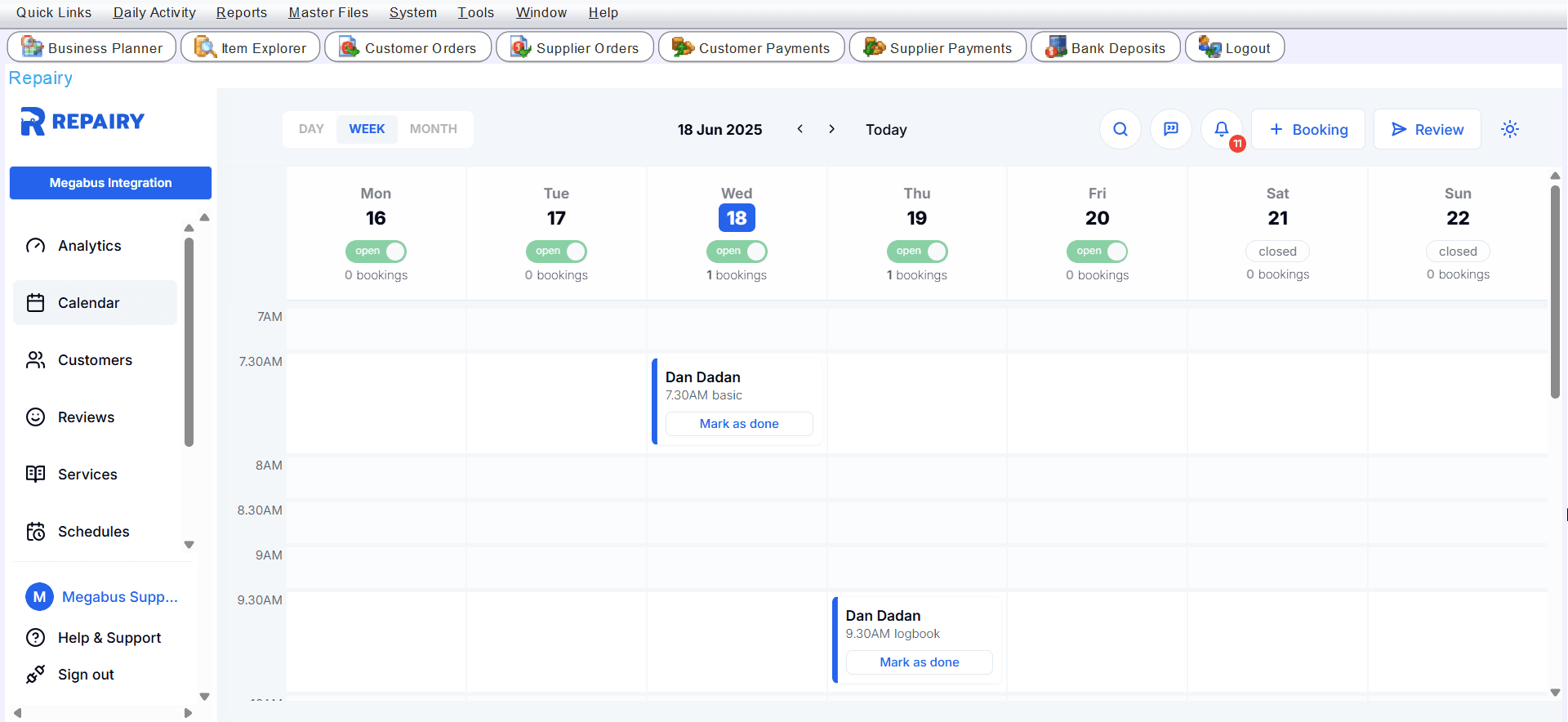Open the messages chat icon
The height and width of the screenshot is (722, 1568).
[x=1171, y=129]
